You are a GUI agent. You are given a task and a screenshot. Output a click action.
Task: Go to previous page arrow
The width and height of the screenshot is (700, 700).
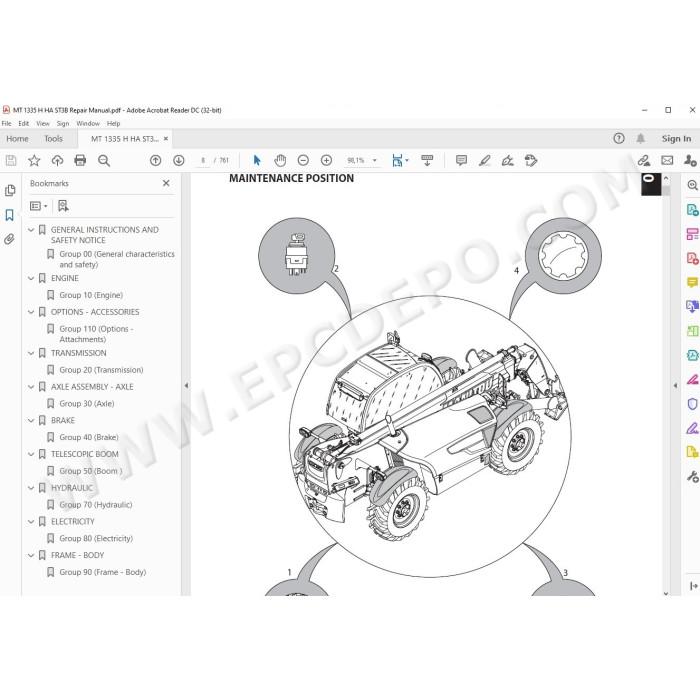pos(155,160)
